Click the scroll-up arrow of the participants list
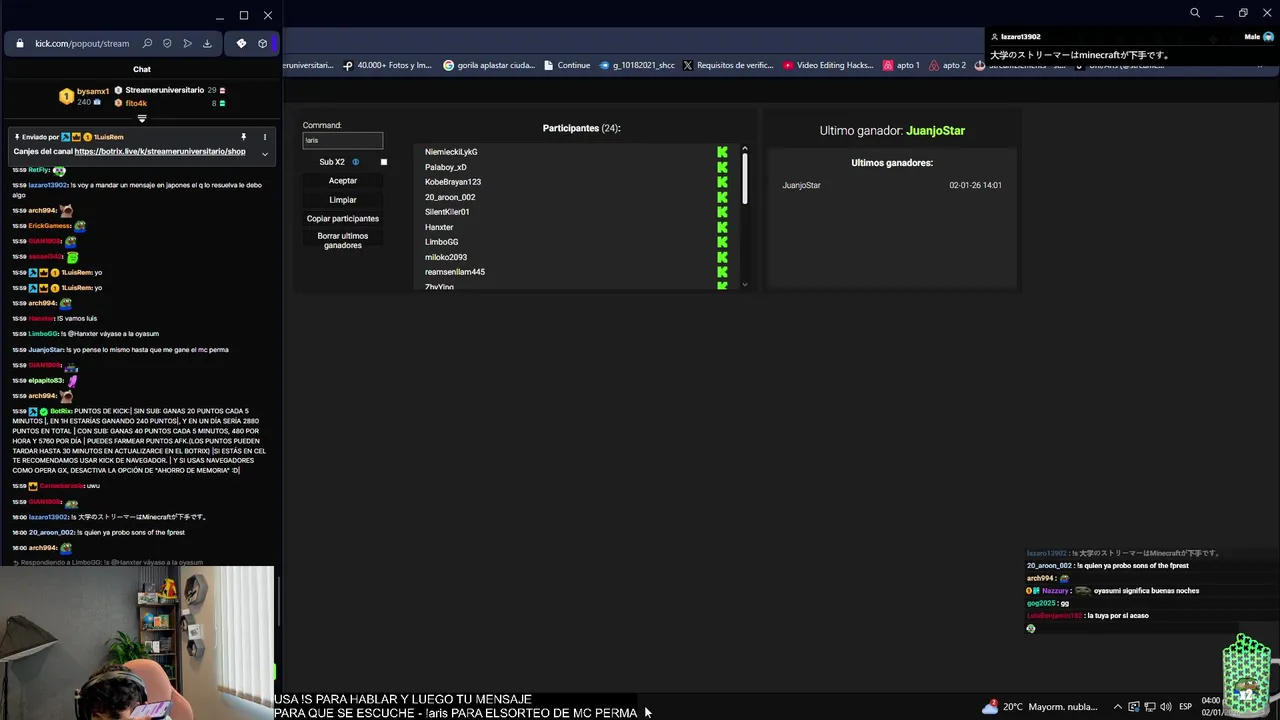The width and height of the screenshot is (1280, 720). click(x=744, y=149)
